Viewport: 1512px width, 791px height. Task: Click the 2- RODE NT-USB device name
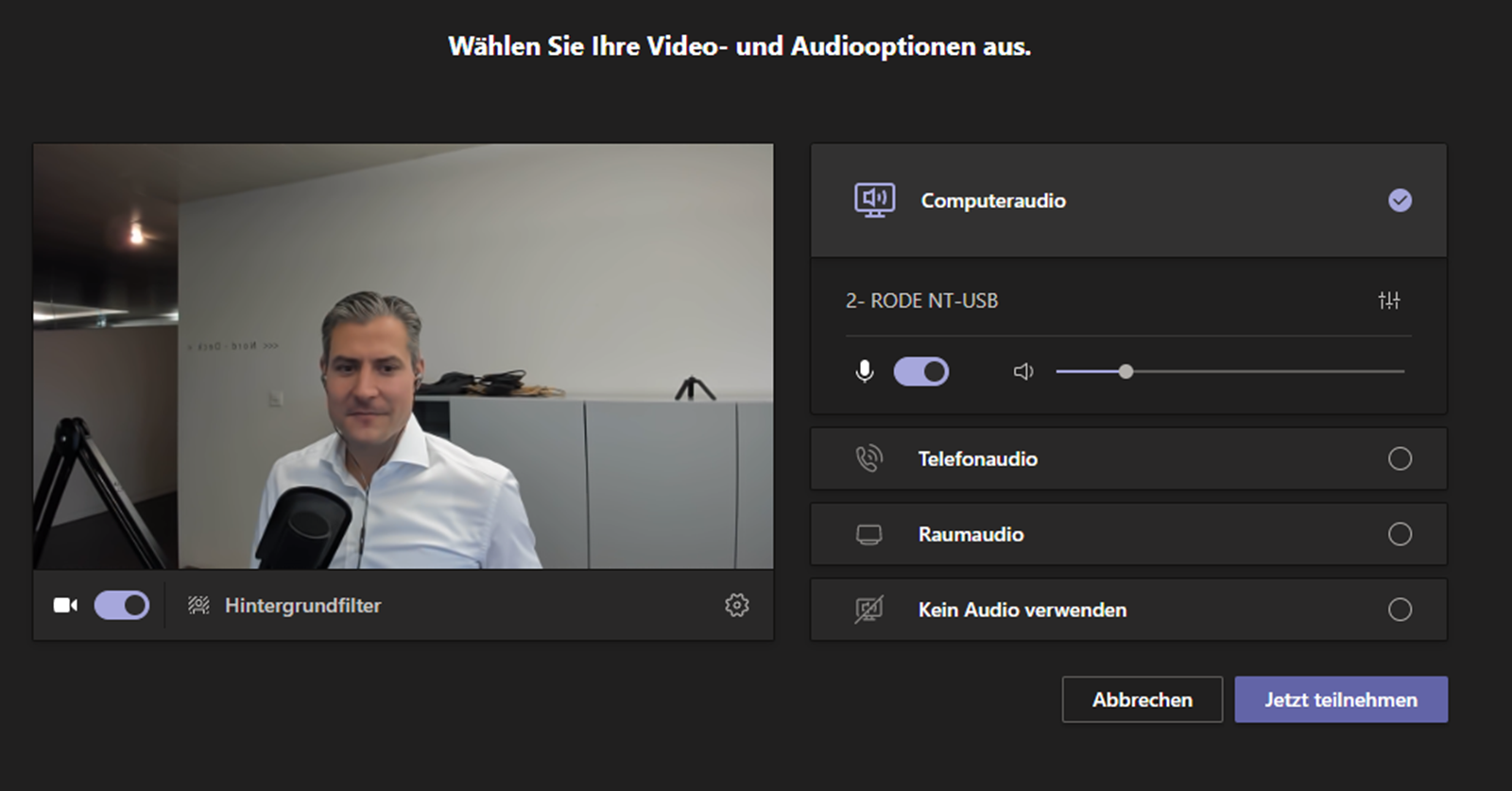pyautogui.click(x=921, y=301)
